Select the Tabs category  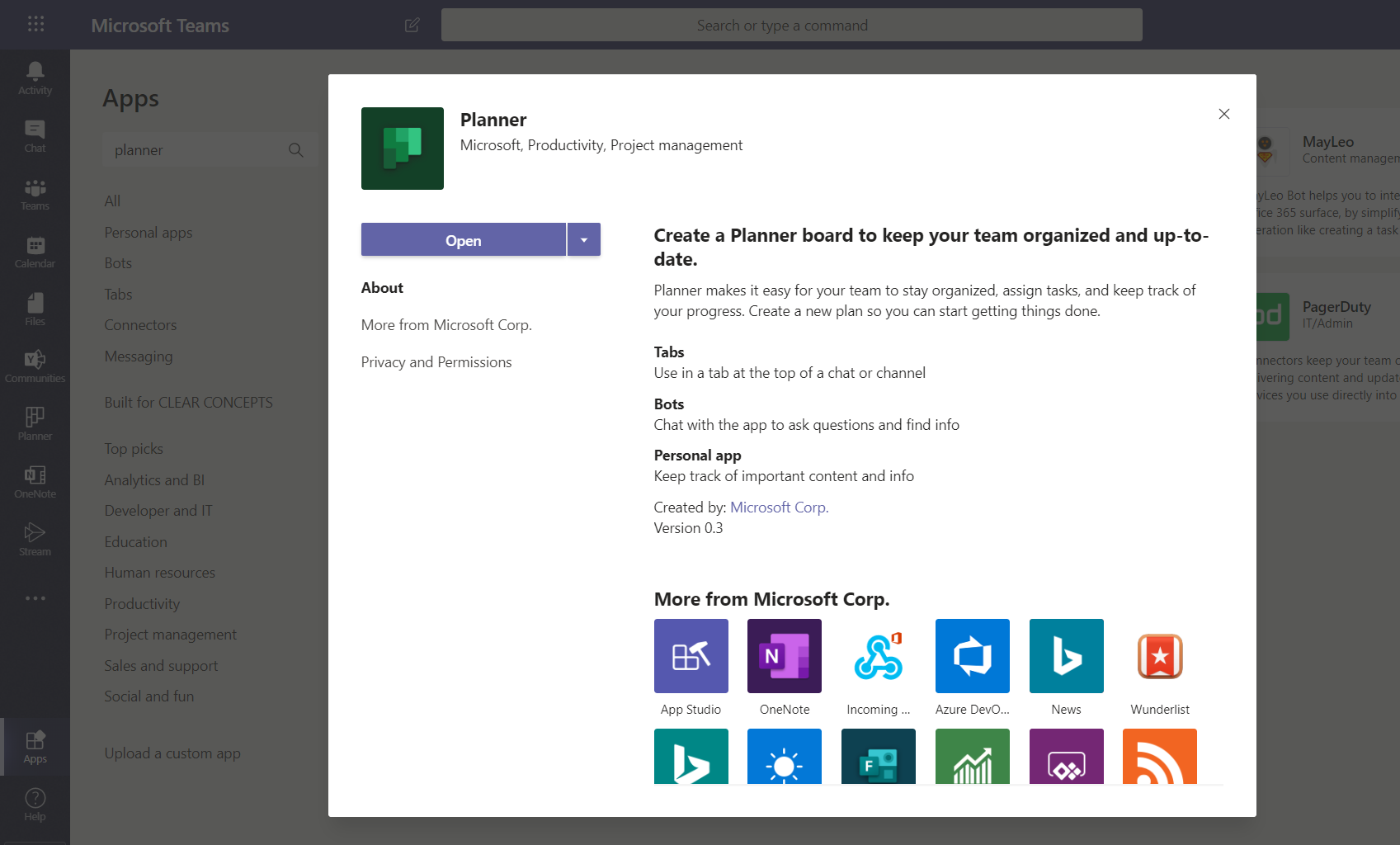118,295
